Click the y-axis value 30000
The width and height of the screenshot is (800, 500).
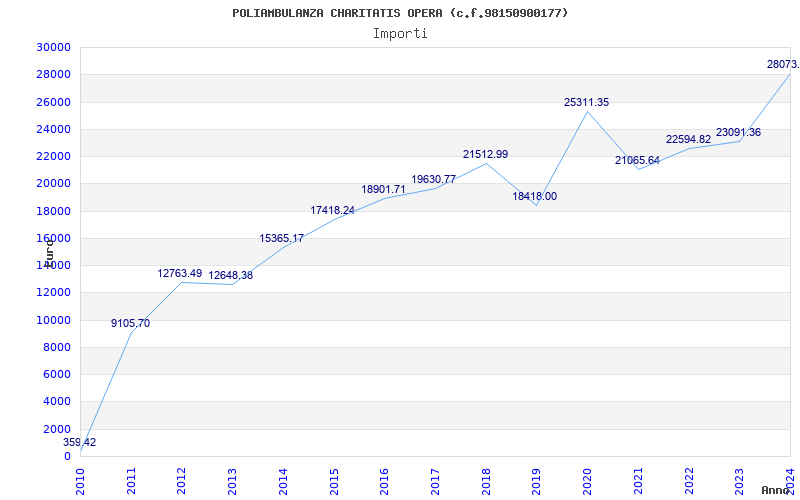[54, 47]
